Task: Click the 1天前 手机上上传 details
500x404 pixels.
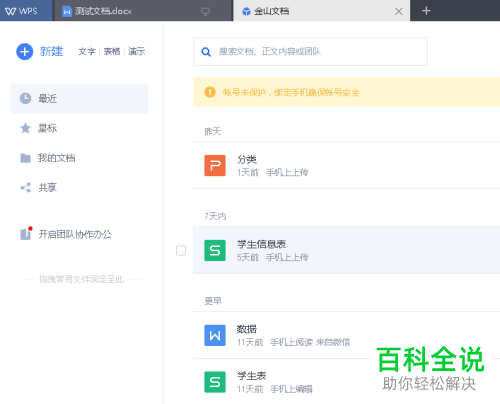Action: pyautogui.click(x=273, y=172)
